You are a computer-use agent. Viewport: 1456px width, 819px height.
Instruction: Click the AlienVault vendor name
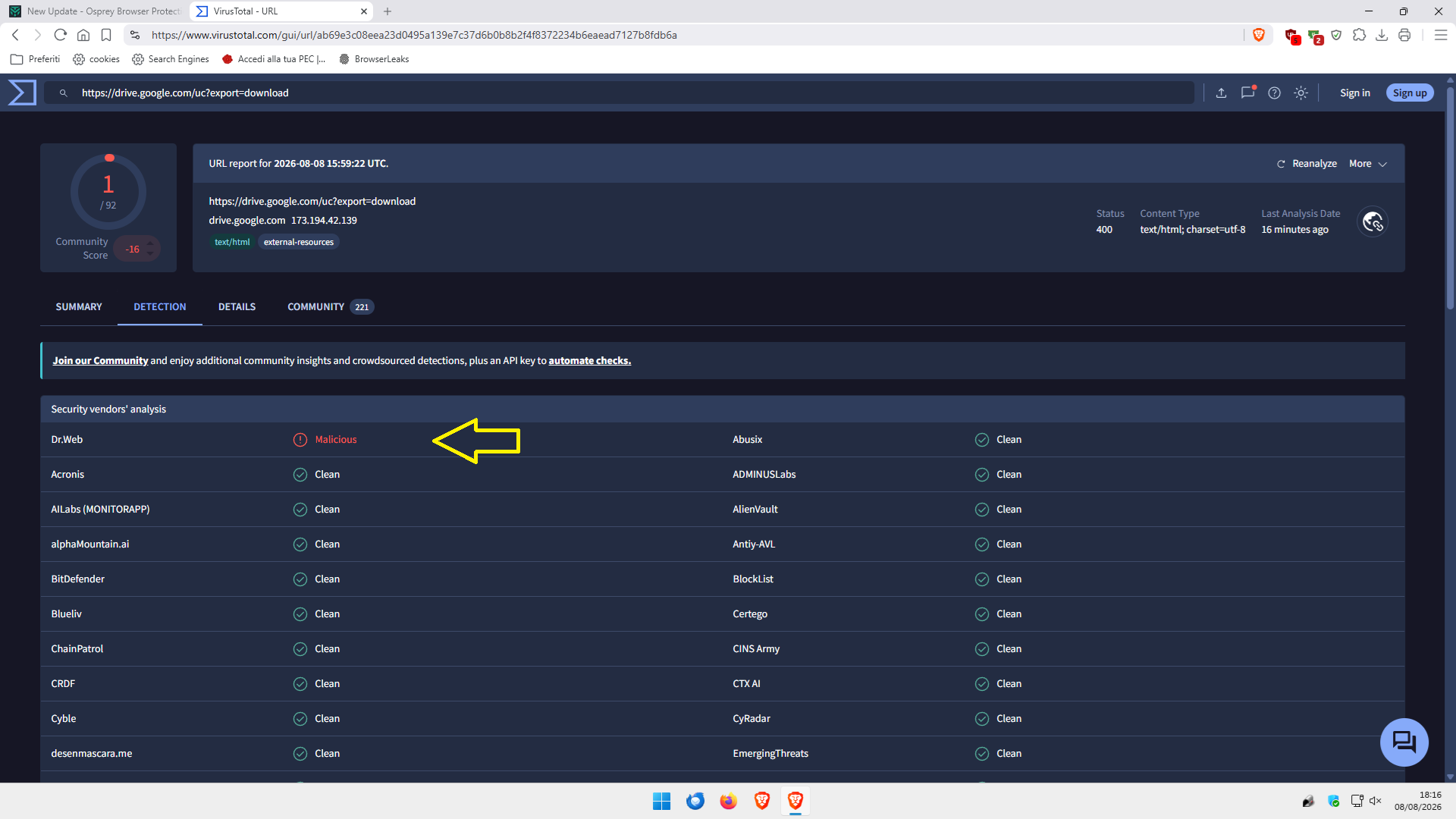[x=755, y=510]
